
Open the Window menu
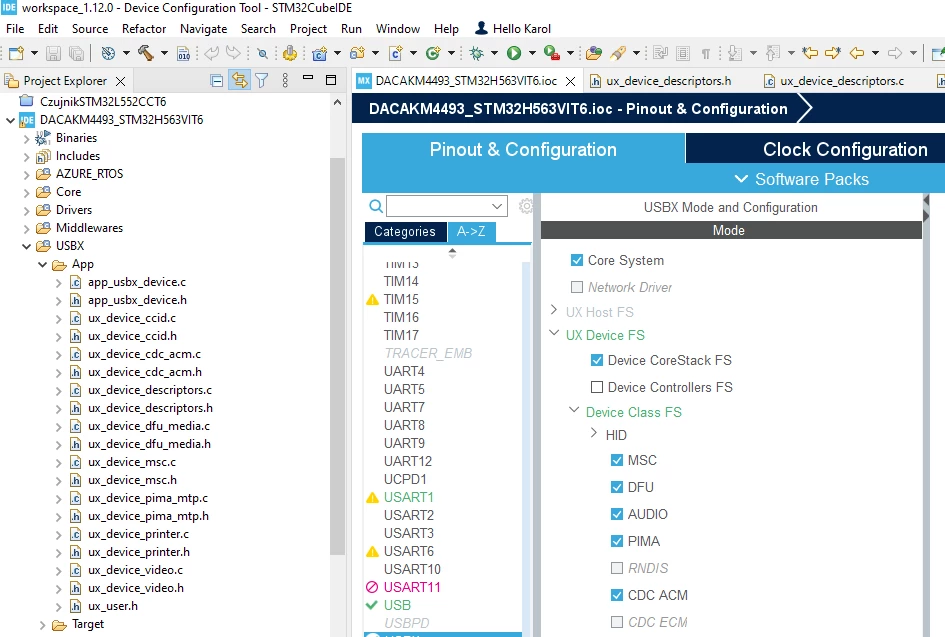pyautogui.click(x=398, y=28)
